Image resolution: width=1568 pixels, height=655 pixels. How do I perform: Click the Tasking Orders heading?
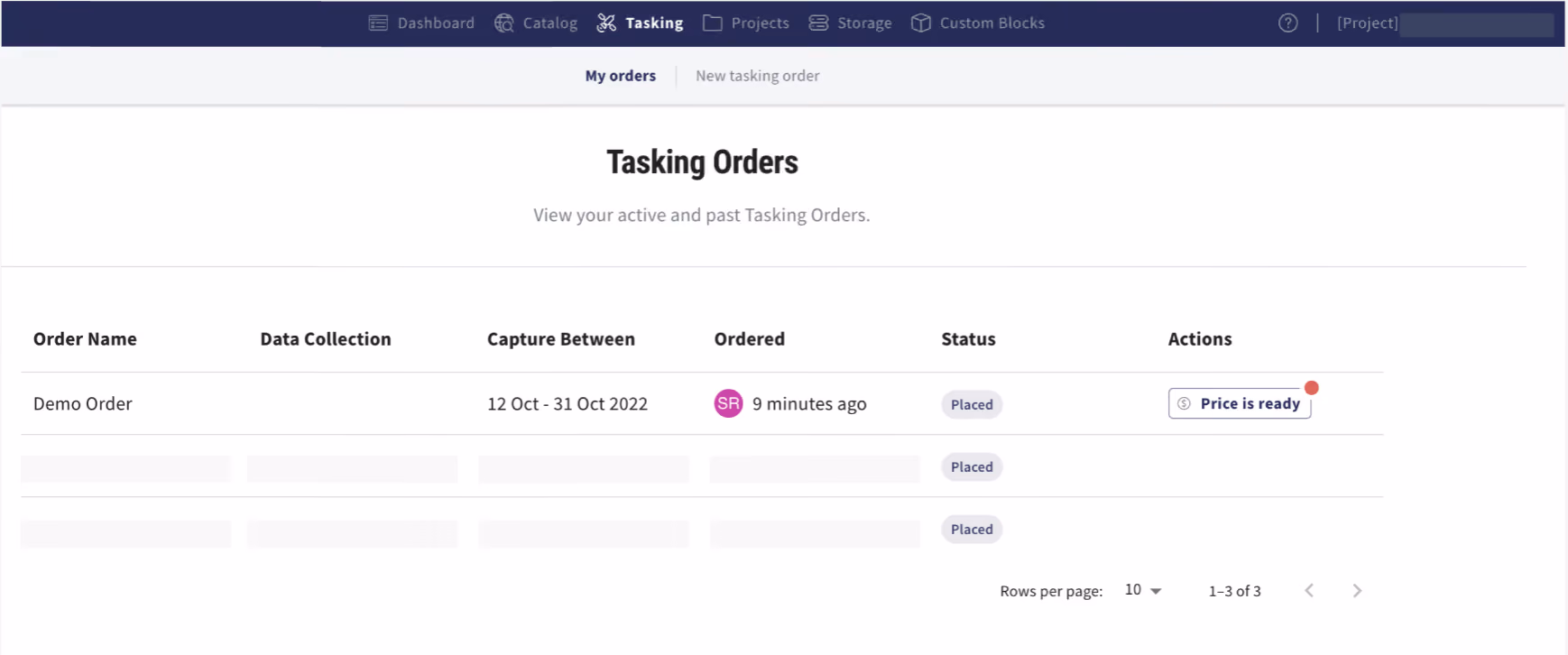tap(702, 162)
